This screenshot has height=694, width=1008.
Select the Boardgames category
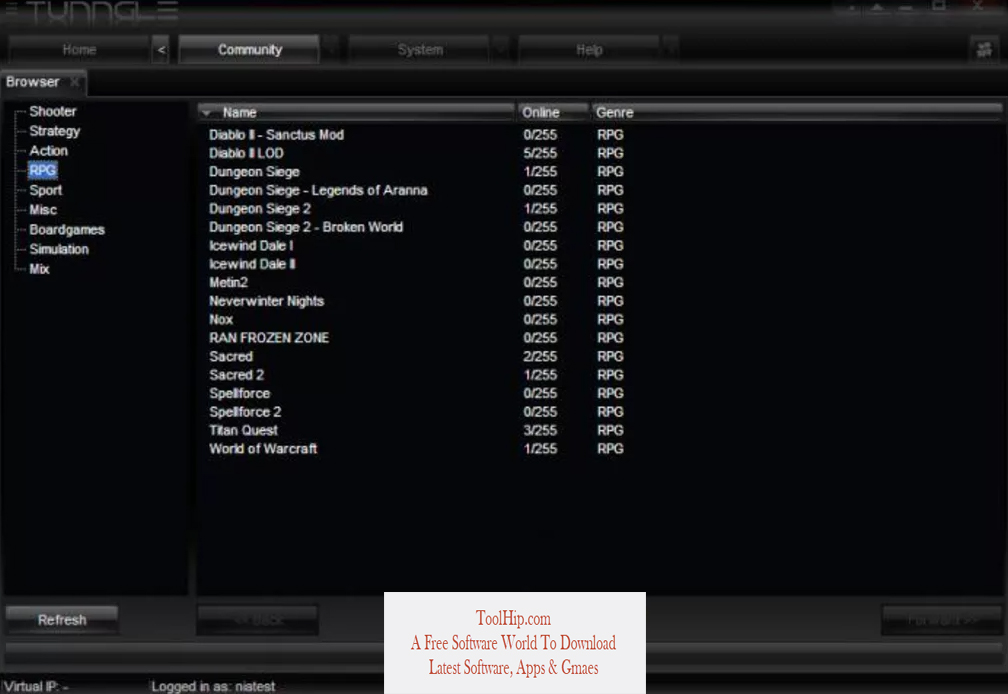[67, 229]
